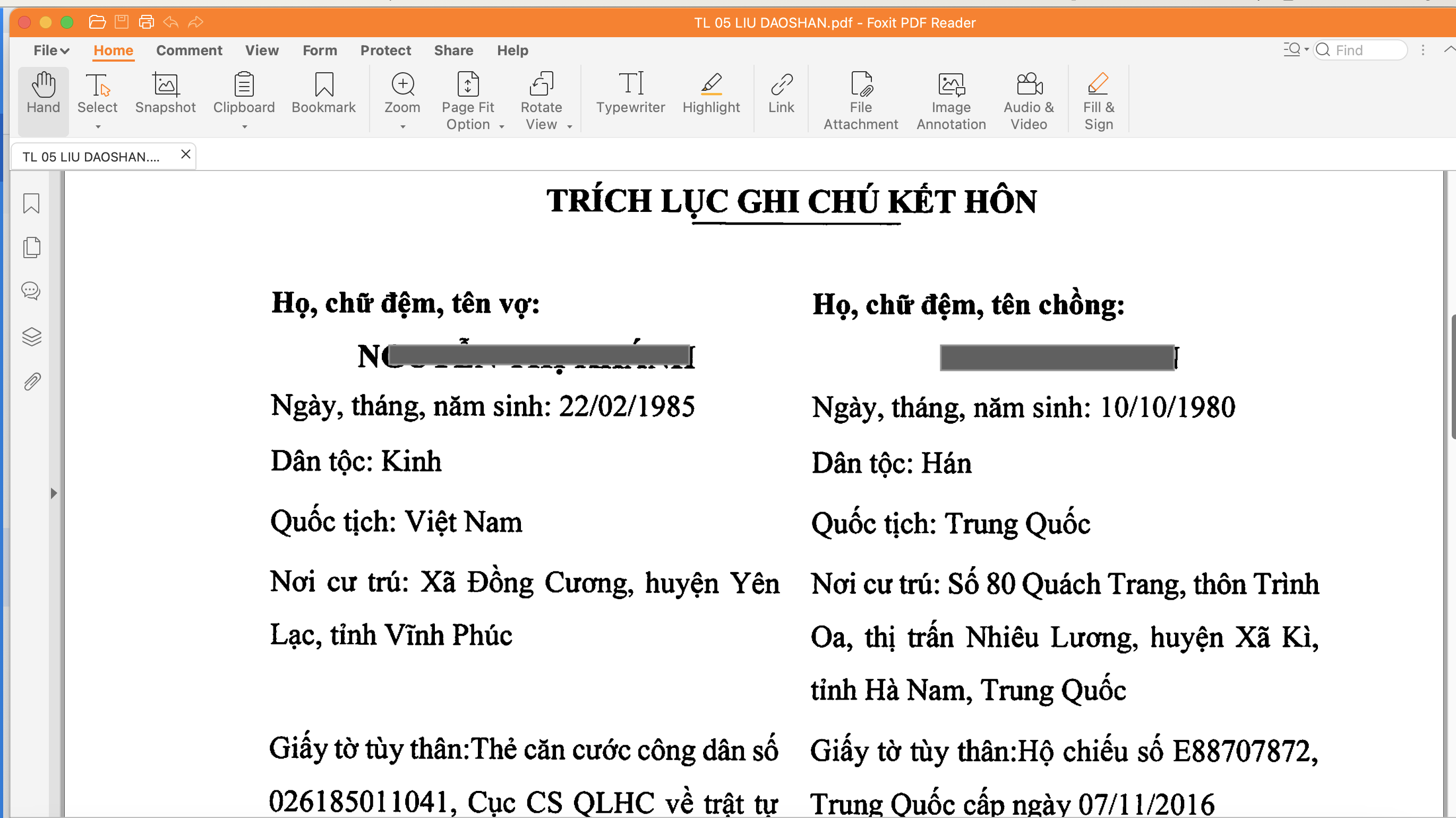The image size is (1456, 818).
Task: Expand the Zoom dropdown arrow
Action: tap(402, 126)
